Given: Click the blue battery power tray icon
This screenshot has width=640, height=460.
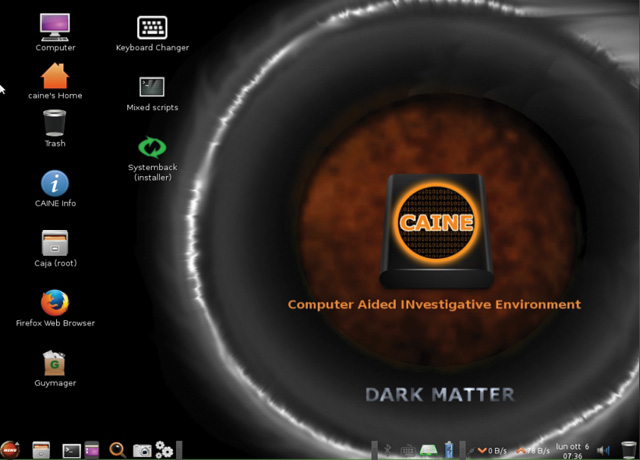Looking at the screenshot, I should pos(449,450).
